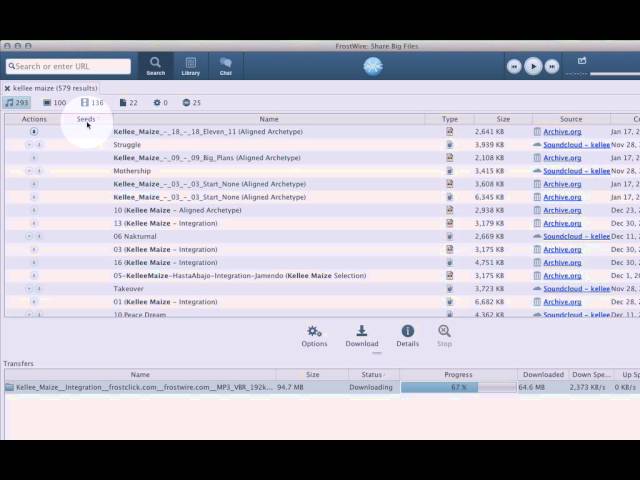Screen dimensions: 640x480
Task: Click action icon for 13 Integration row
Action: (34, 223)
